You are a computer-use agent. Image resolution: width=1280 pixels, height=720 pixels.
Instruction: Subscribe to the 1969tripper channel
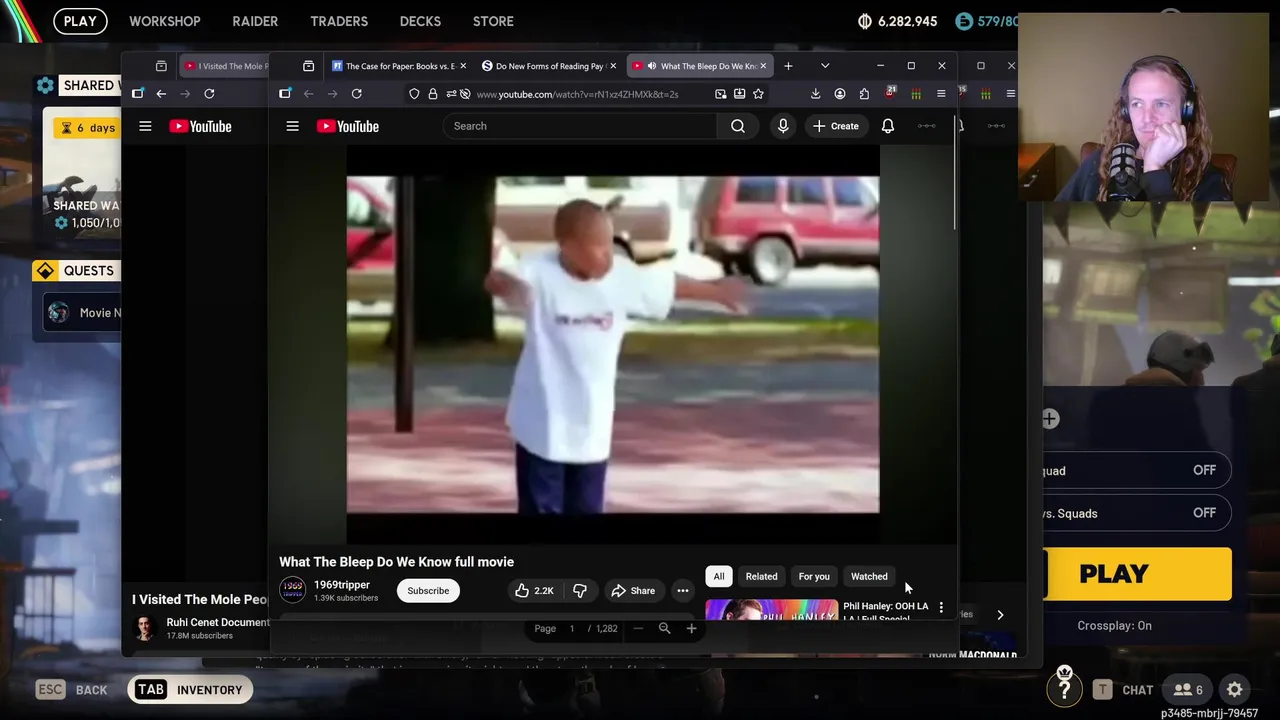[x=428, y=590]
